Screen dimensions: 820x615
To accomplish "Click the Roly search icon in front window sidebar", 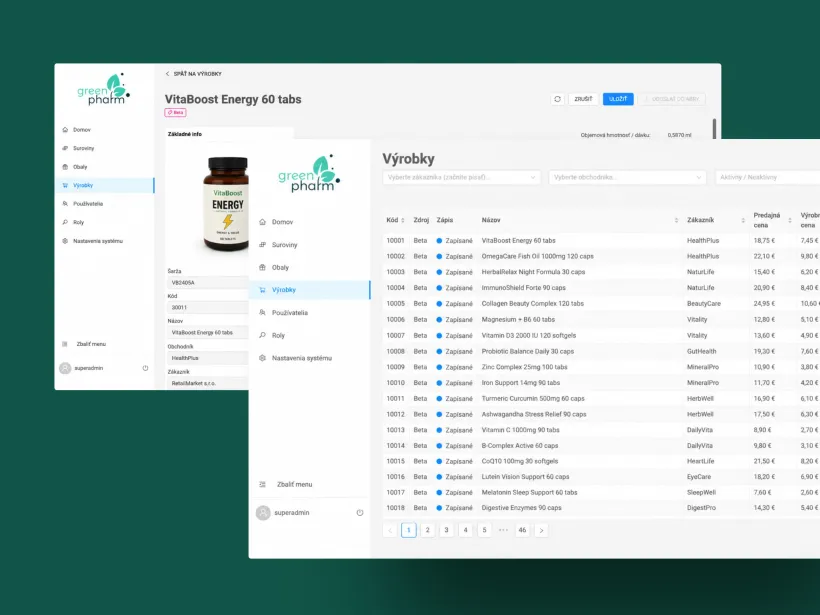I will pyautogui.click(x=263, y=335).
